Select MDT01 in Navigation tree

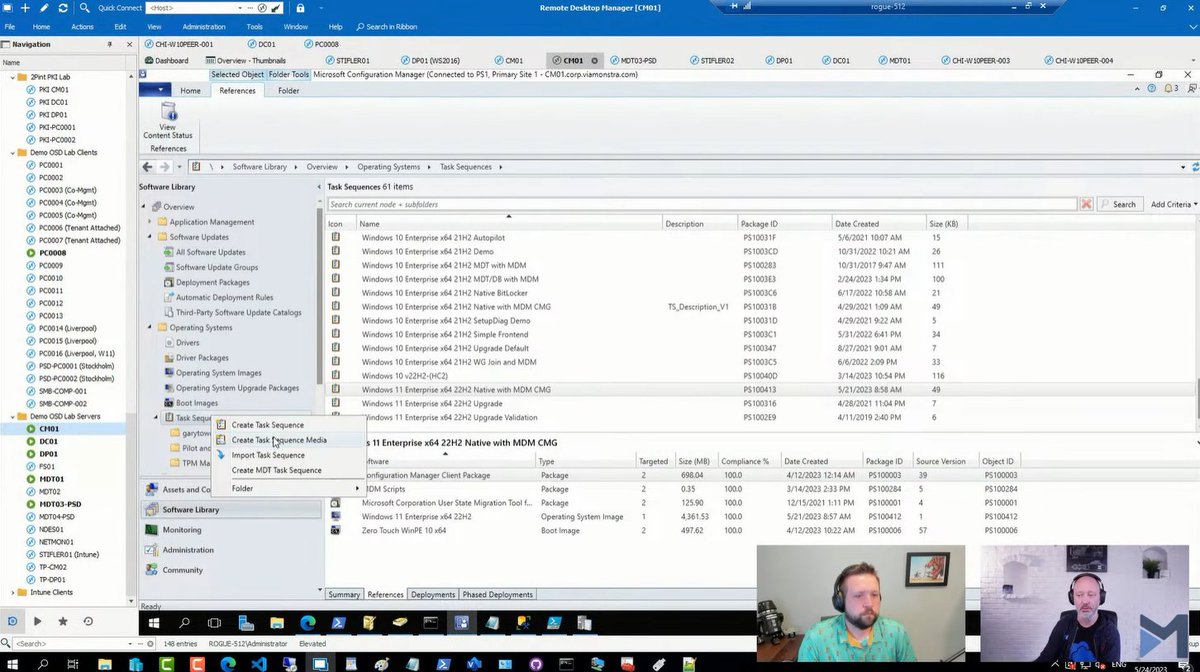pyautogui.click(x=52, y=479)
